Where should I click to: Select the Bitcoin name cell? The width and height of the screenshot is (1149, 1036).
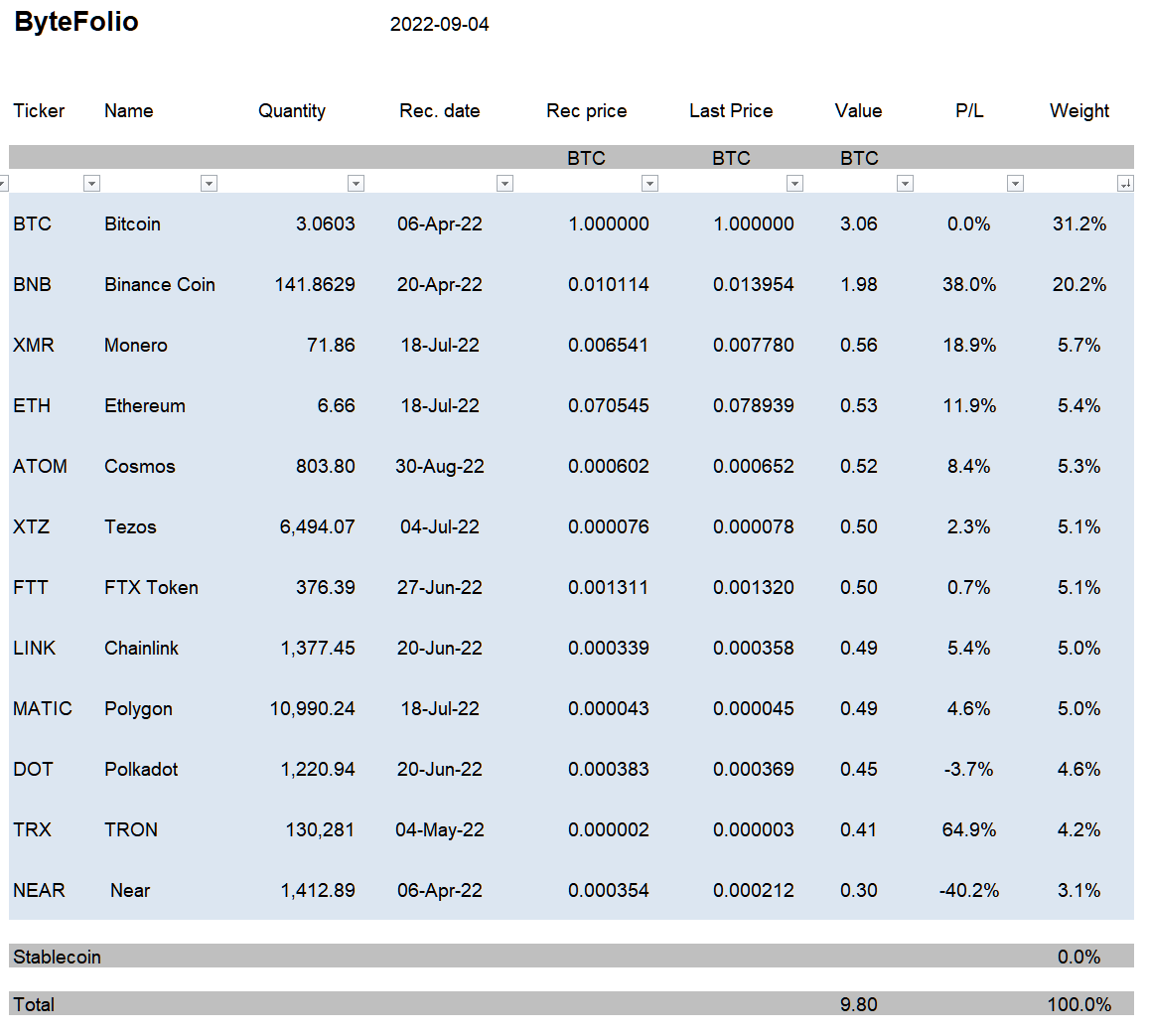(133, 224)
